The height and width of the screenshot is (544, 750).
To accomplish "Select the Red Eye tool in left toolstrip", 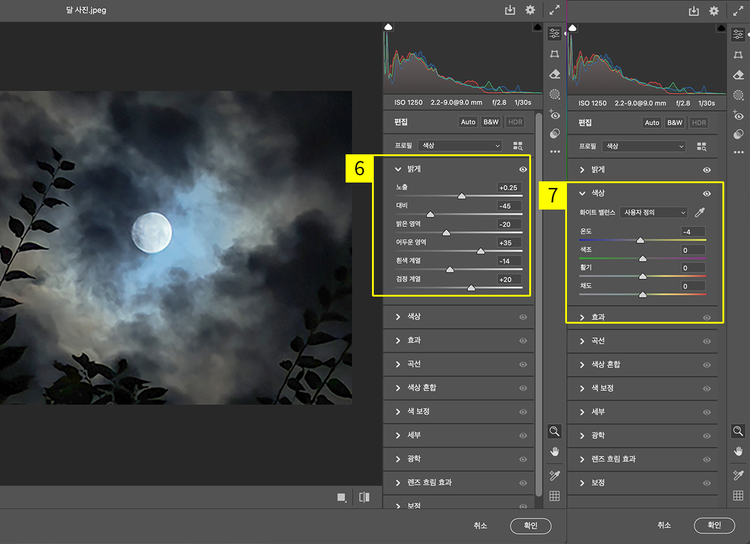I will [x=554, y=115].
